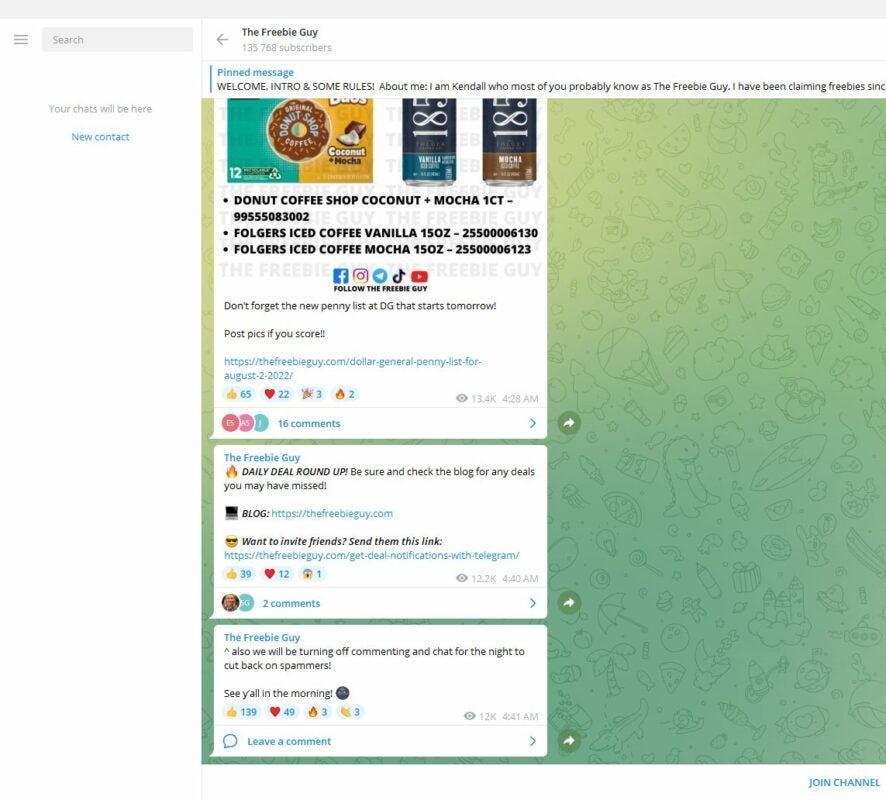Toggle thumbs up reaction showing 139
This screenshot has height=800, width=886.
(241, 712)
